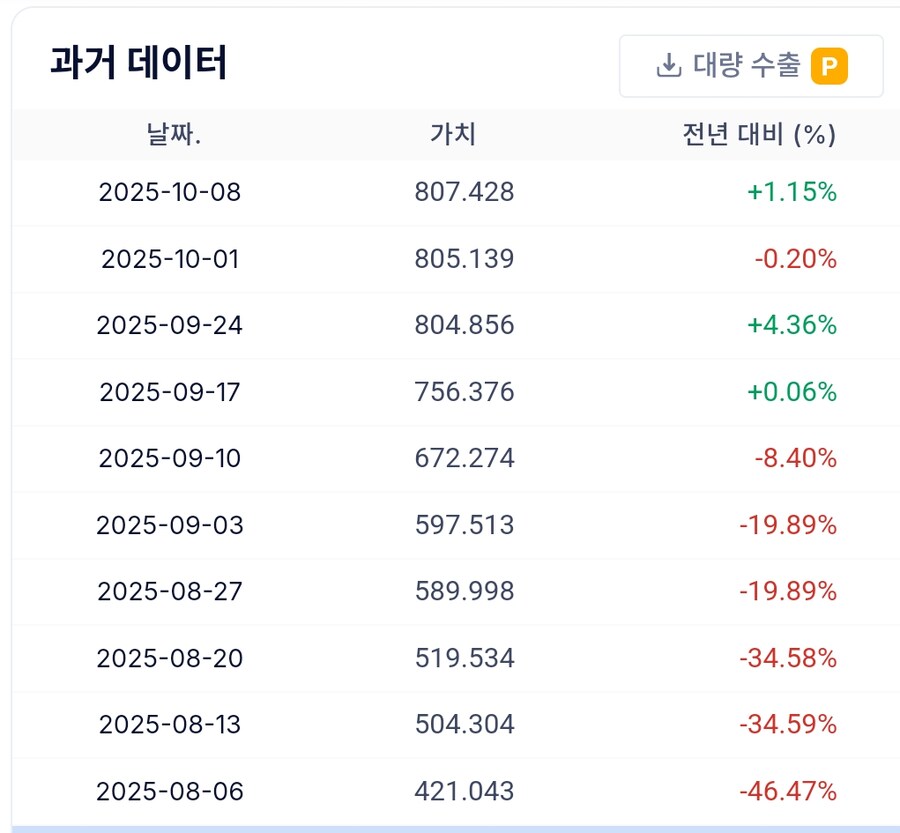This screenshot has width=900, height=833.
Task: Click the 2025-09-24 date entry
Action: [170, 325]
